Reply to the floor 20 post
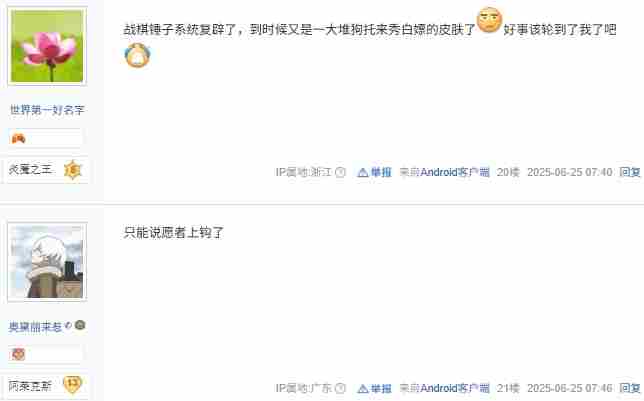Image resolution: width=644 pixels, height=401 pixels. [x=630, y=172]
